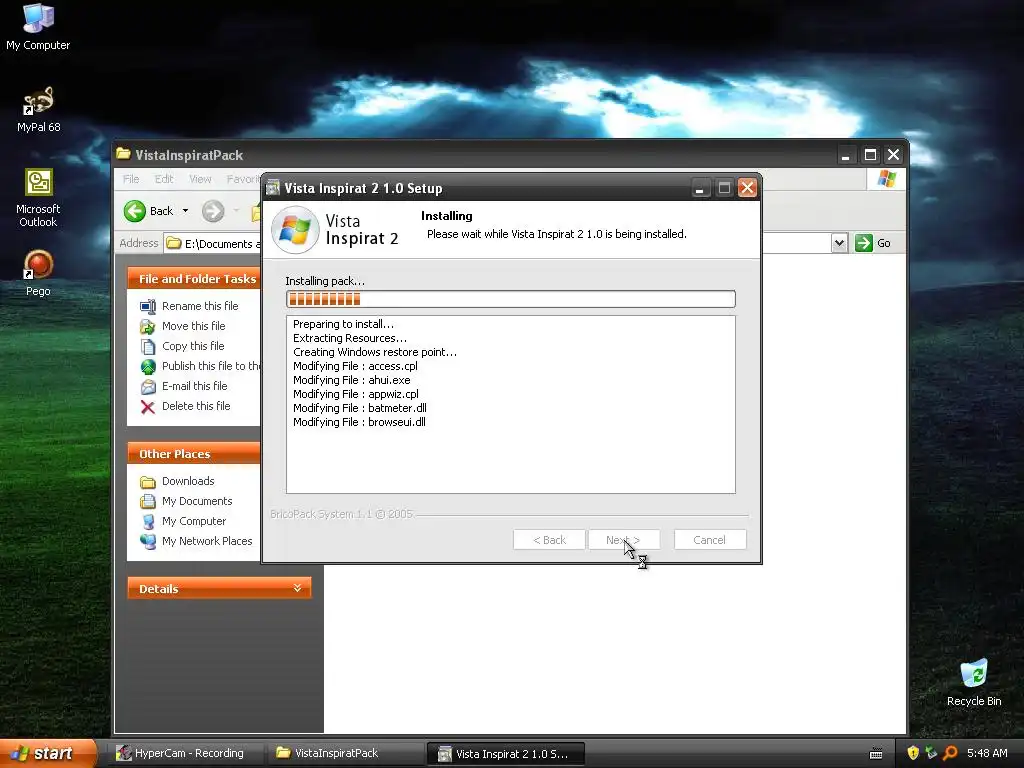1024x768 pixels.
Task: Click the Next button in setup dialog
Action: [624, 540]
